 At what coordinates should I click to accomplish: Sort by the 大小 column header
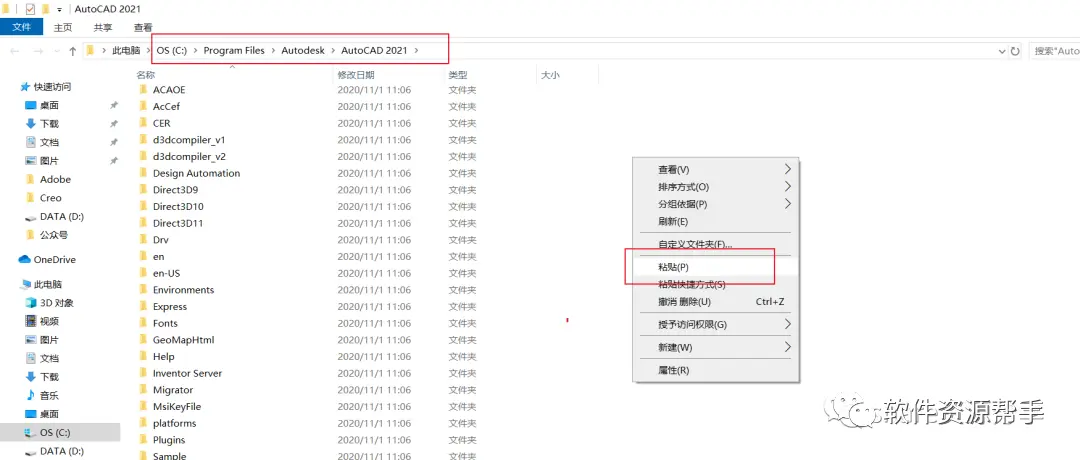[x=550, y=74]
